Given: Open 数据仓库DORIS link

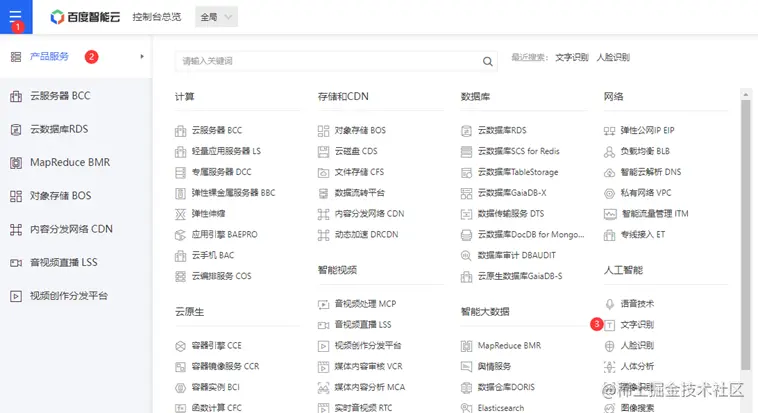Looking at the screenshot, I should (506, 387).
